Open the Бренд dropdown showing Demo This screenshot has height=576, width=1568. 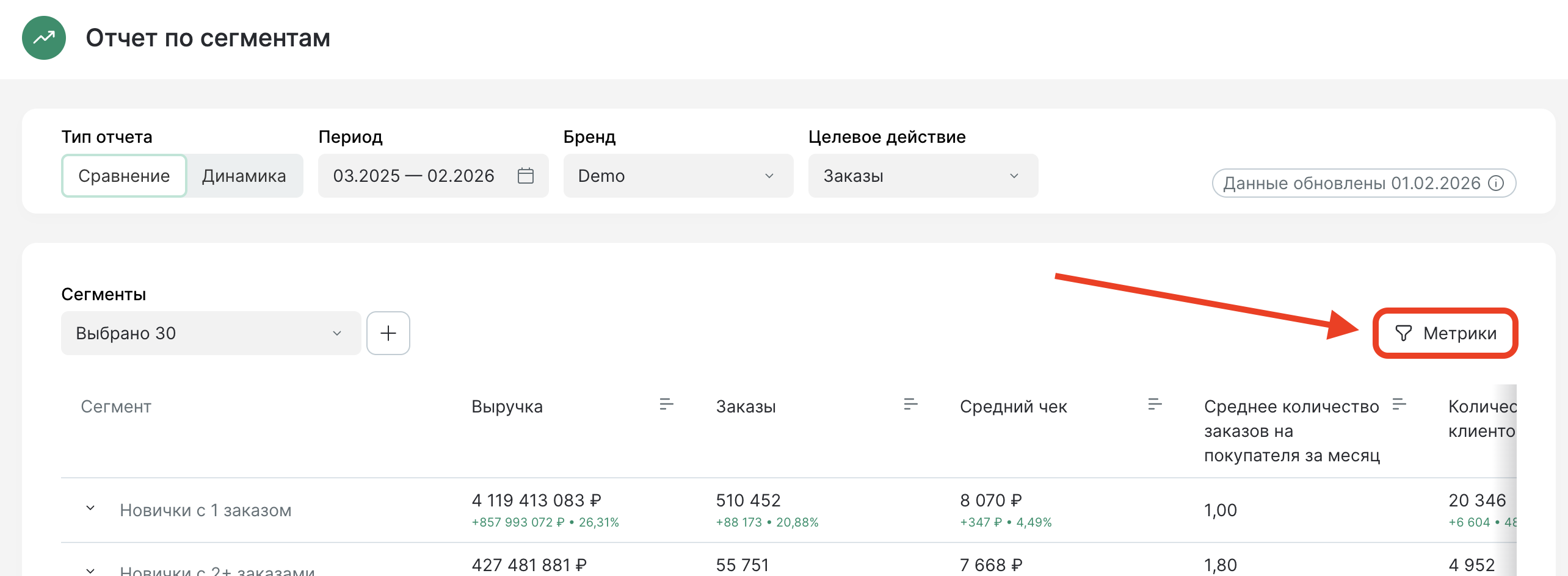(678, 176)
